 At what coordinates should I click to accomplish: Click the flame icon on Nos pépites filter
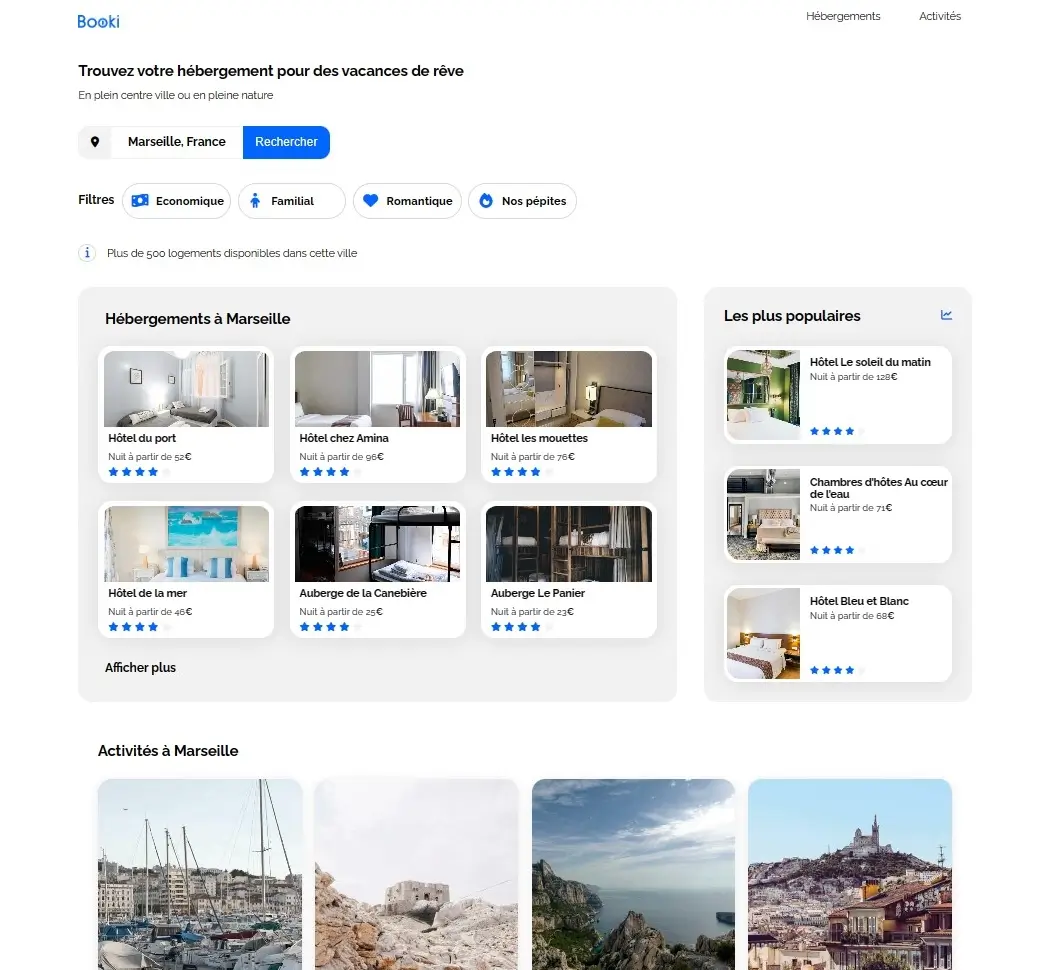(x=486, y=201)
